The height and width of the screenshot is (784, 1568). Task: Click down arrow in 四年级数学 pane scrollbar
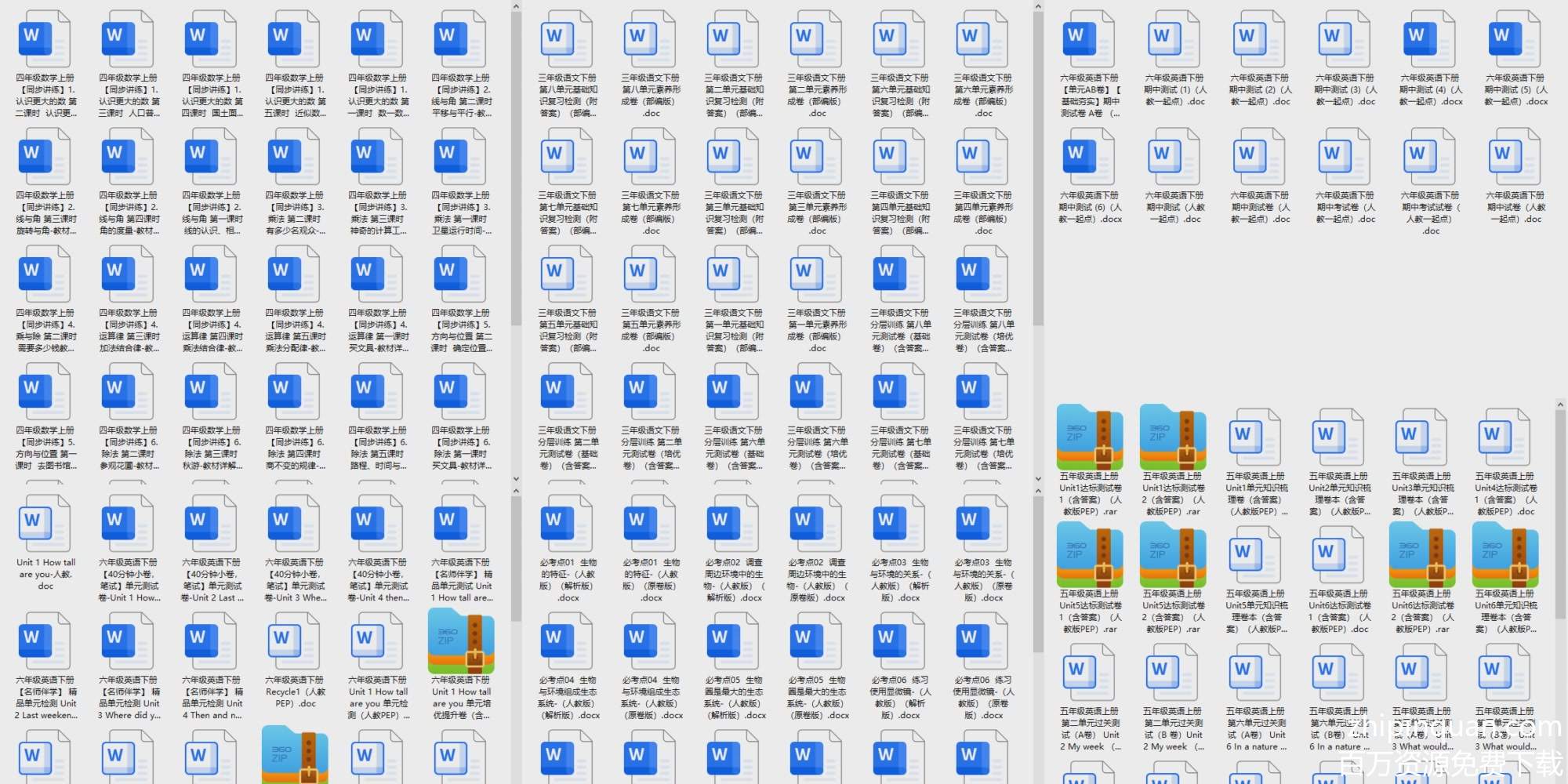click(x=516, y=478)
